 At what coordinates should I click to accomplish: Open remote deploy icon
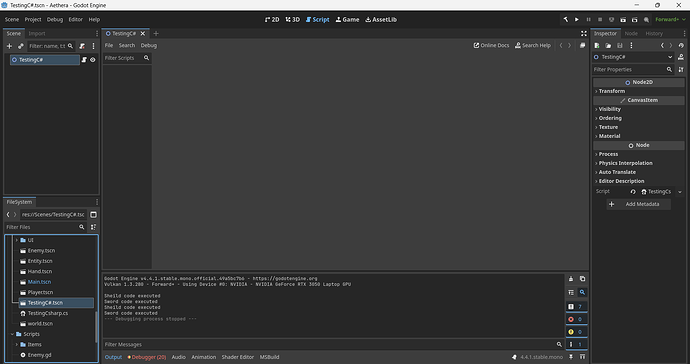coord(611,19)
